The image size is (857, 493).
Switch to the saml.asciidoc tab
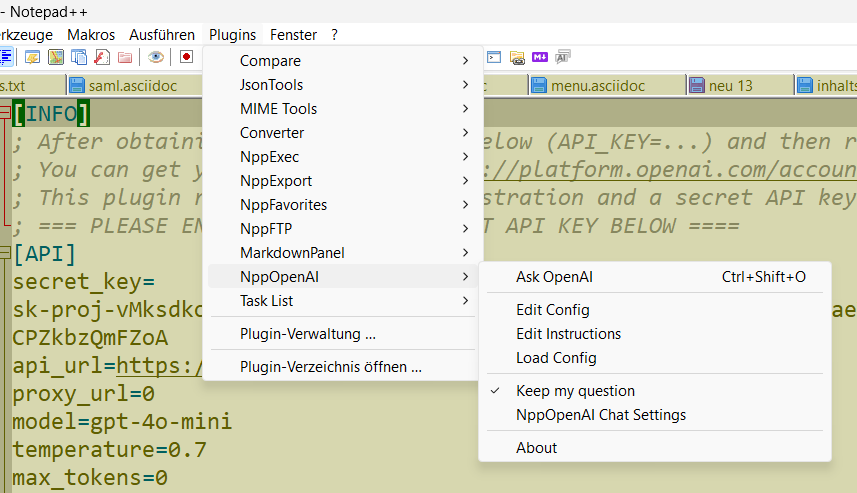point(134,86)
